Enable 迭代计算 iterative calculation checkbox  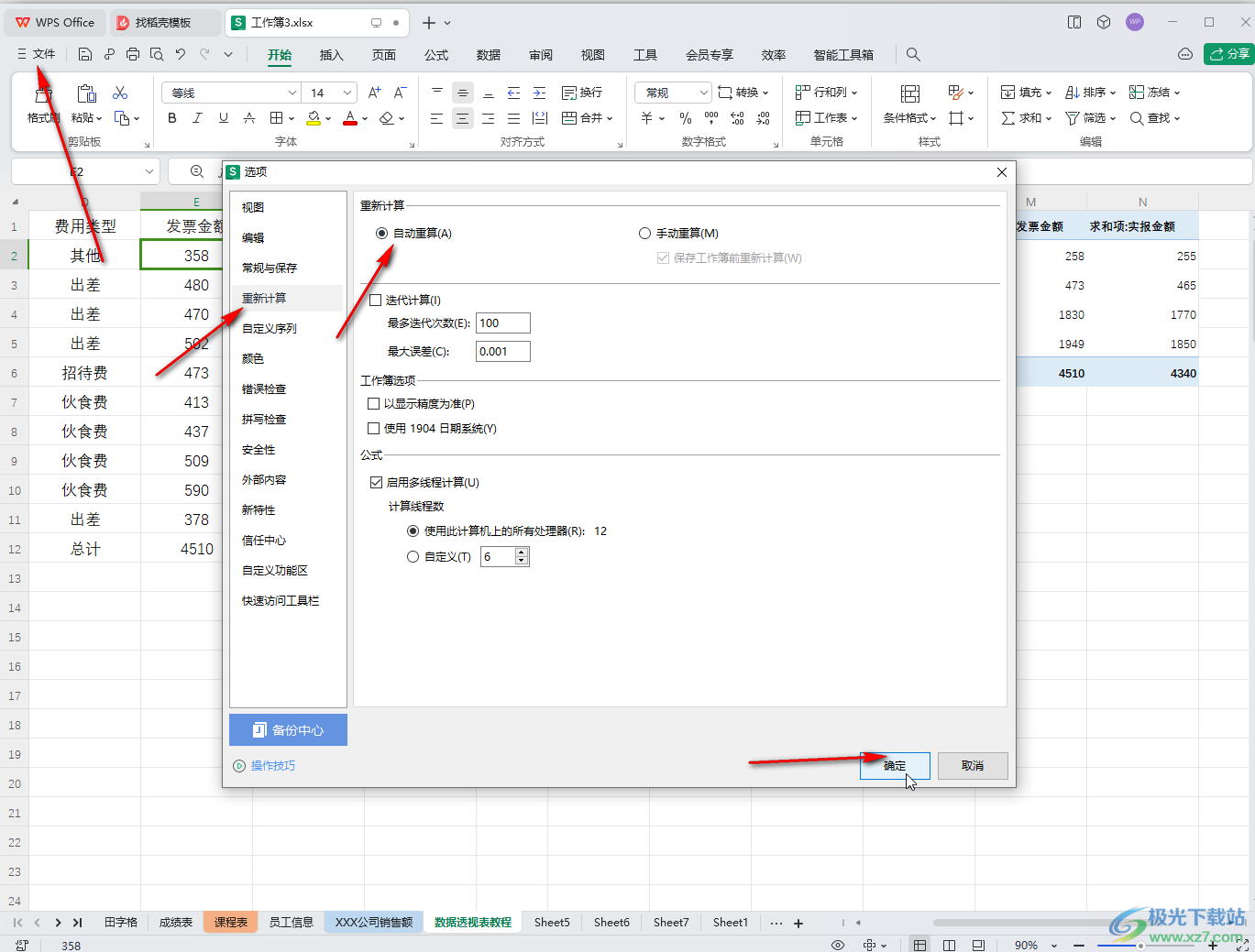click(375, 300)
